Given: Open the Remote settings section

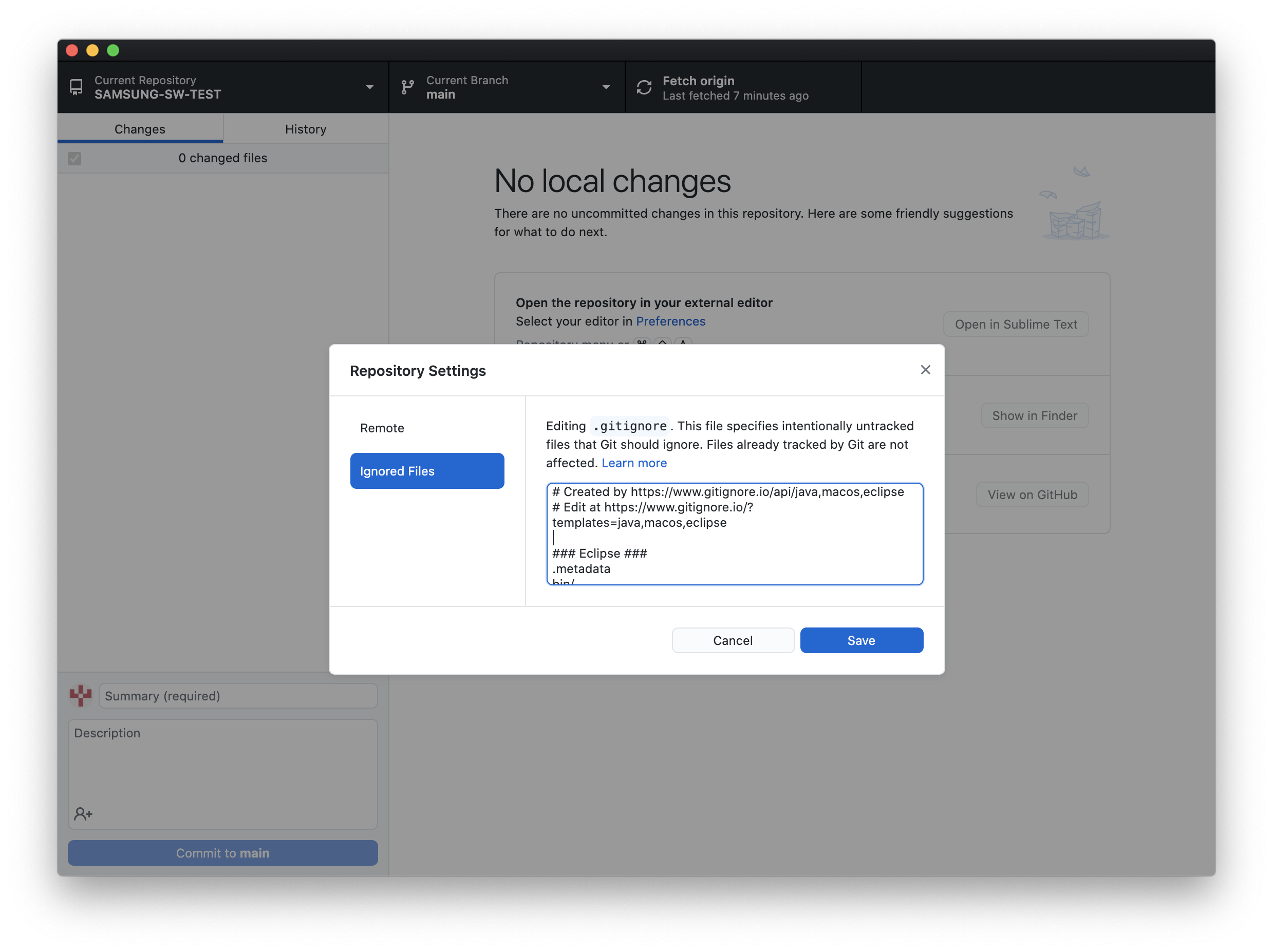Looking at the screenshot, I should coord(382,428).
